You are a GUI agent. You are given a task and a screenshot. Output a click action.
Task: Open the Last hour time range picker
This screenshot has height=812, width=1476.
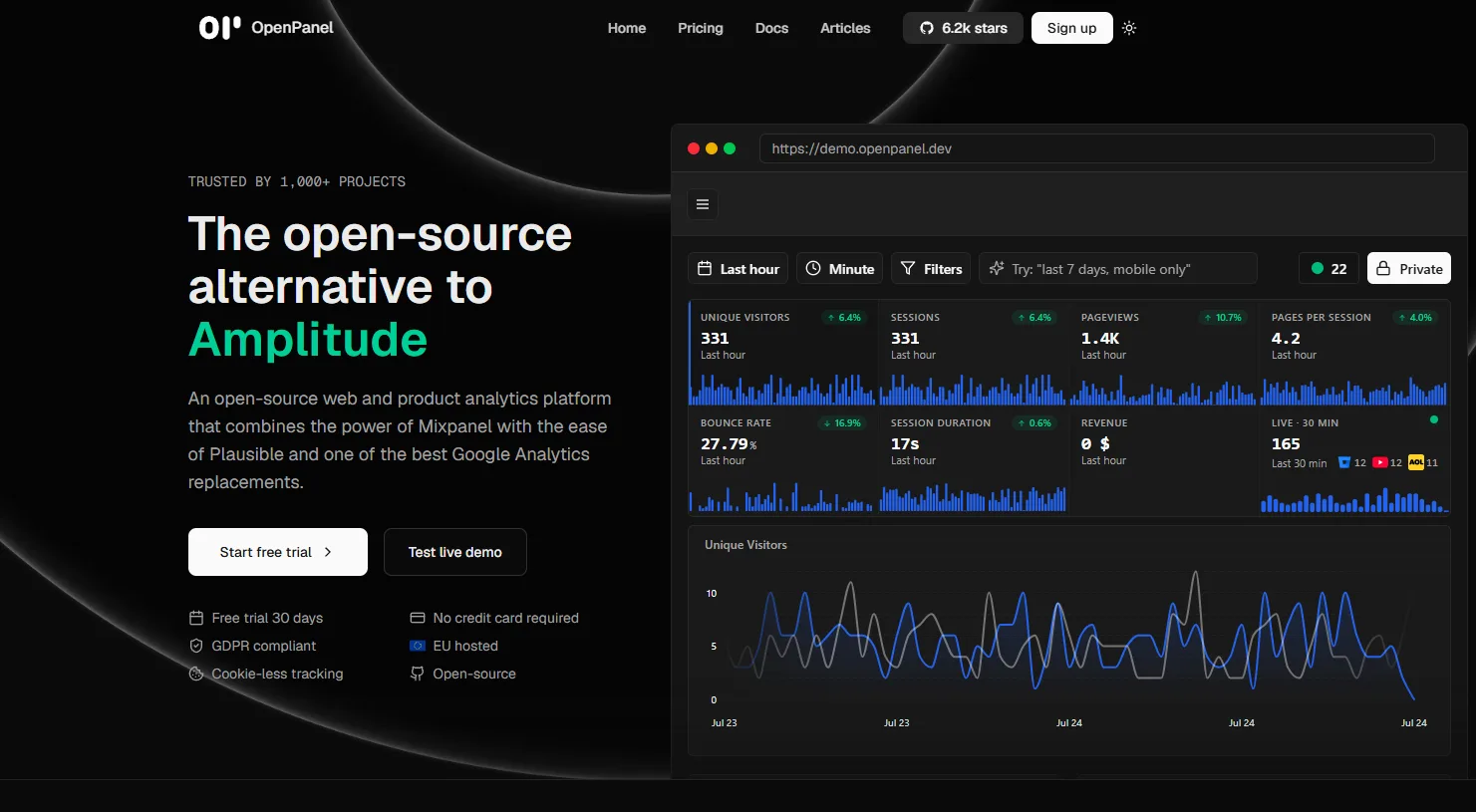[738, 269]
